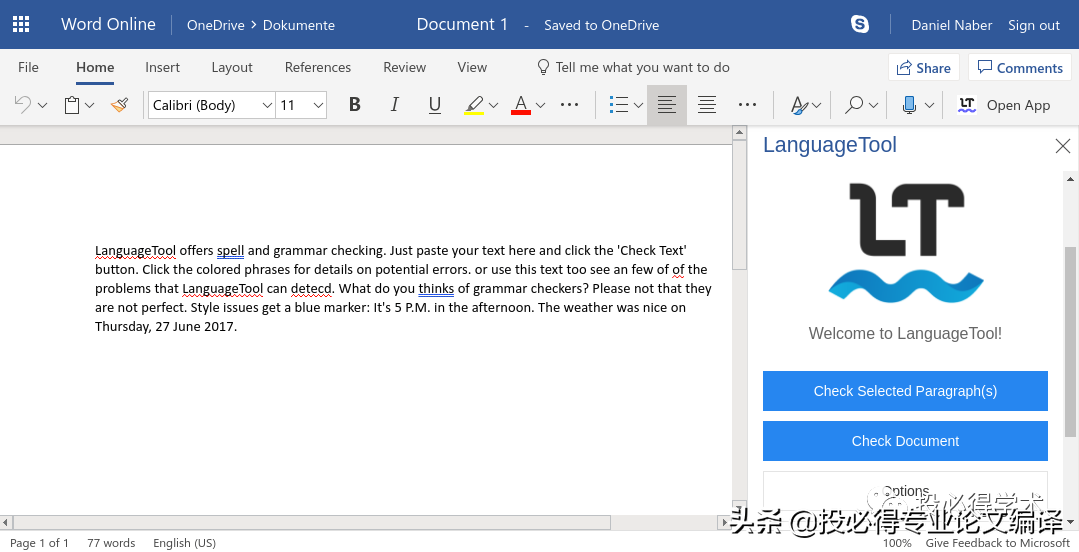Viewport: 1079px width, 552px height.
Task: Click the bullet list icon
Action: coord(619,105)
